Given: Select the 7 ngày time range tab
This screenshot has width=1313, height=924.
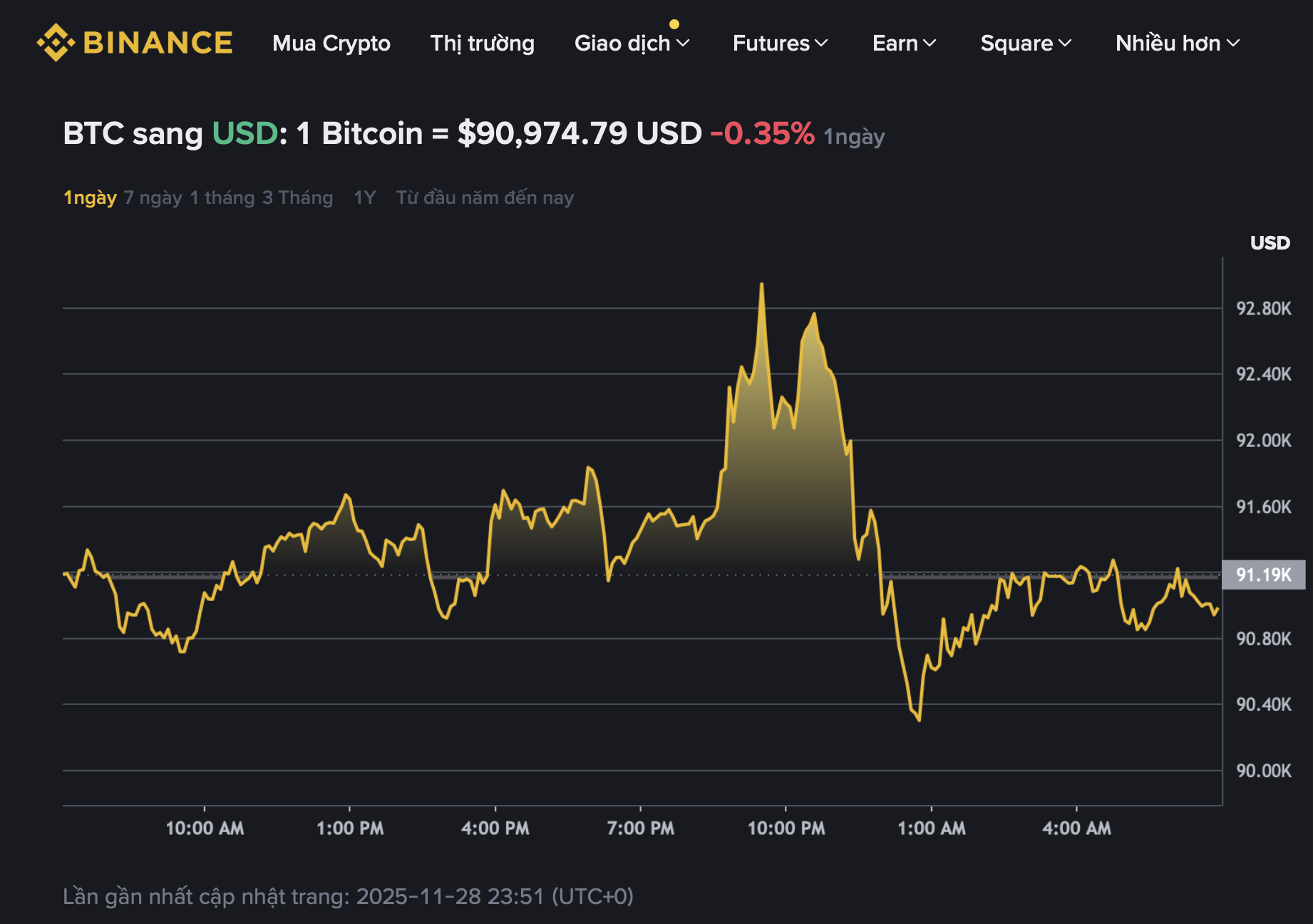Looking at the screenshot, I should pyautogui.click(x=153, y=197).
